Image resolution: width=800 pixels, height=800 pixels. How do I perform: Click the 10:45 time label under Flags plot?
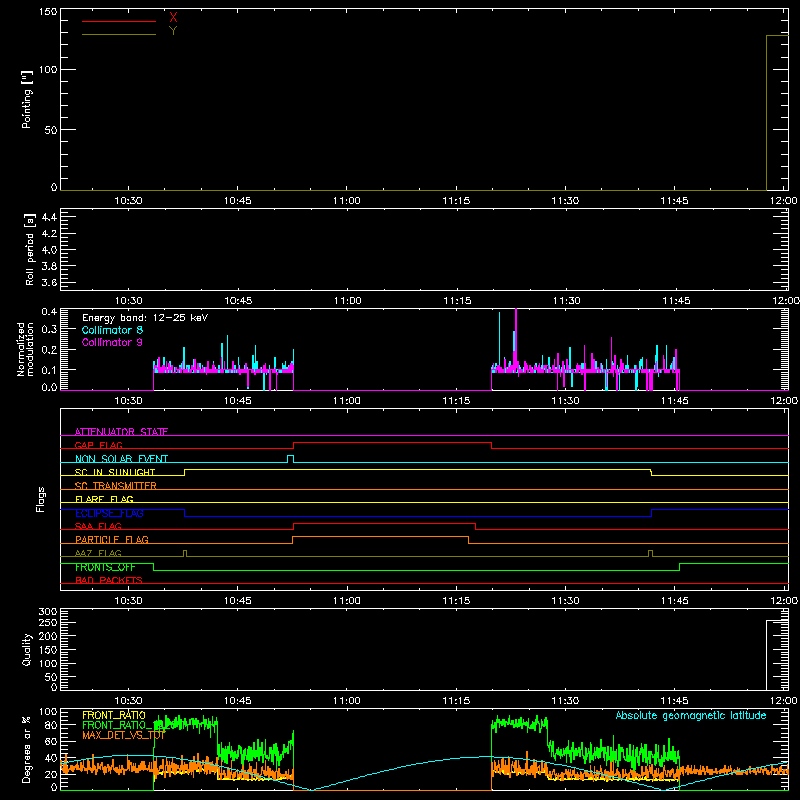[237, 601]
